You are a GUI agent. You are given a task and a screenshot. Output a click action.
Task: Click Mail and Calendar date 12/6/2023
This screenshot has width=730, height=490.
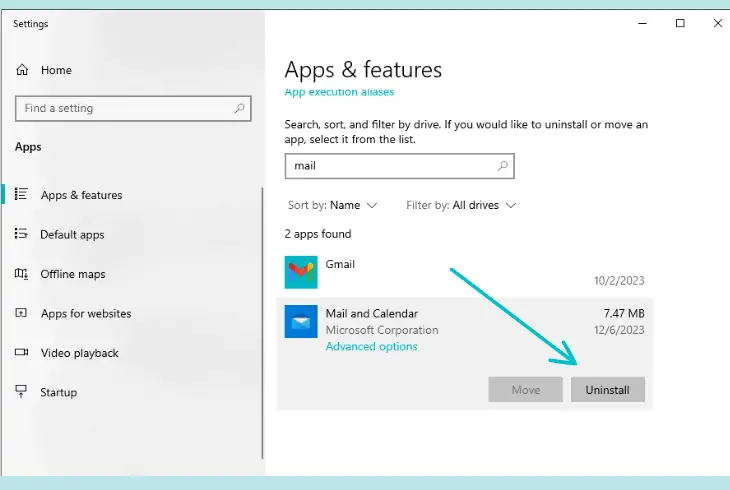pyautogui.click(x=619, y=330)
